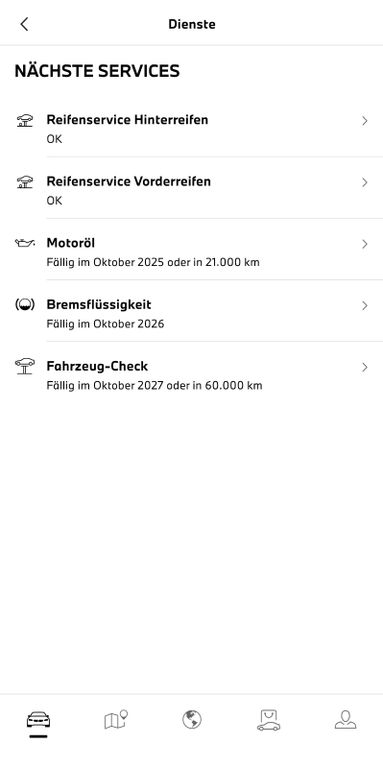Viewport: 383px width, 768px height.
Task: Select Fahrzeug-Check due October 2027
Action: point(192,373)
